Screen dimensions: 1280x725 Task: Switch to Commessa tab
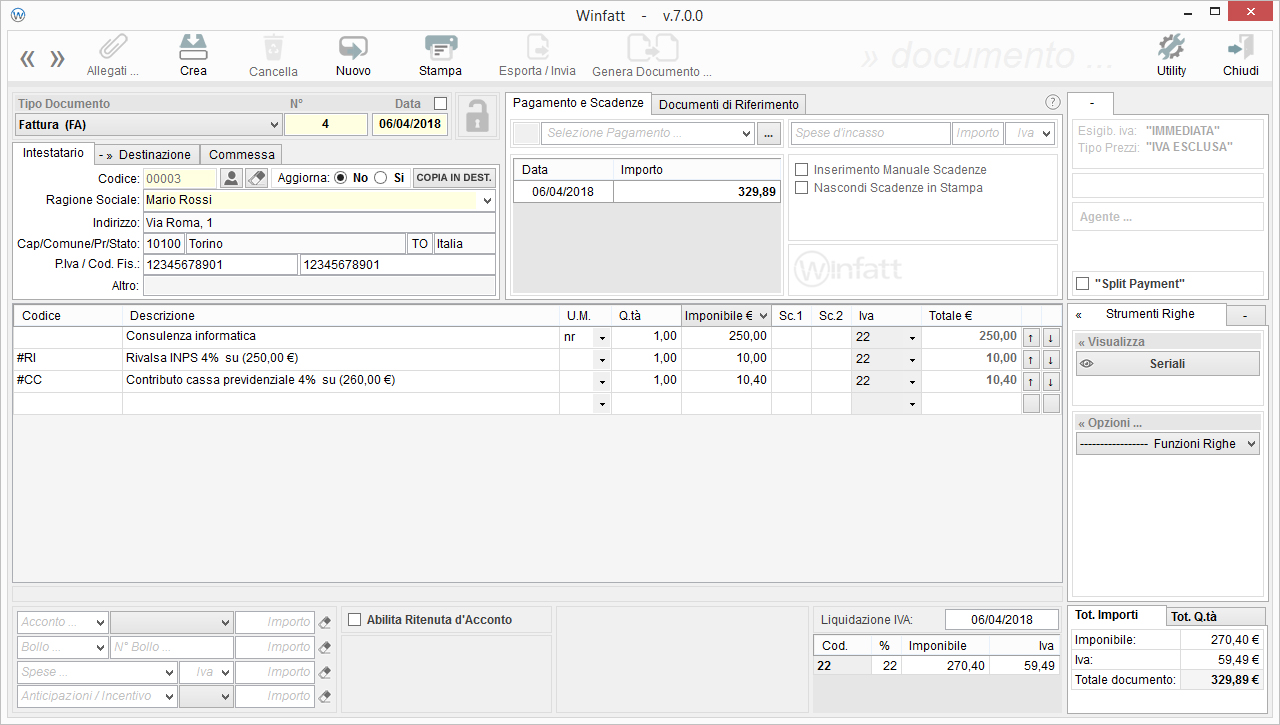tap(241, 155)
